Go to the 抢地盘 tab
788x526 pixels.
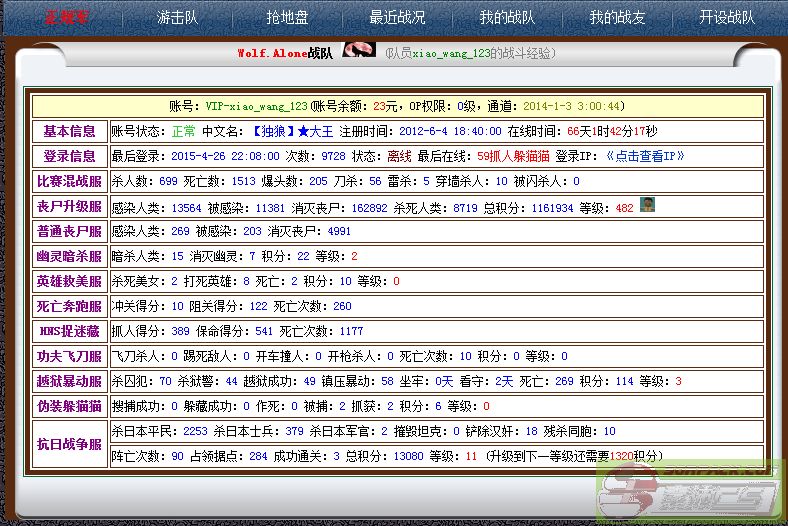click(287, 17)
